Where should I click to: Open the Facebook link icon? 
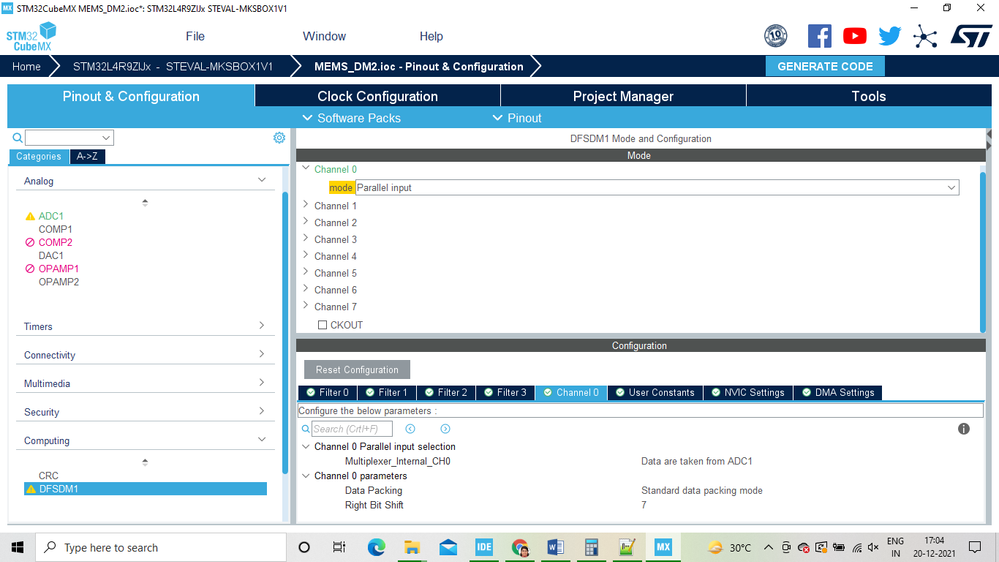(x=819, y=36)
